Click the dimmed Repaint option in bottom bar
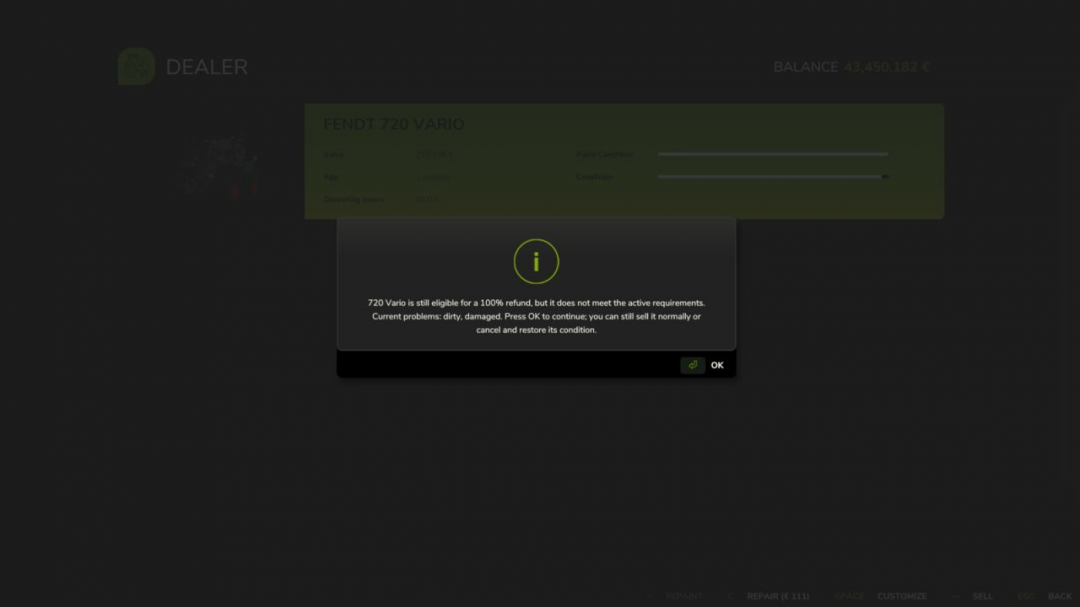 [683, 596]
